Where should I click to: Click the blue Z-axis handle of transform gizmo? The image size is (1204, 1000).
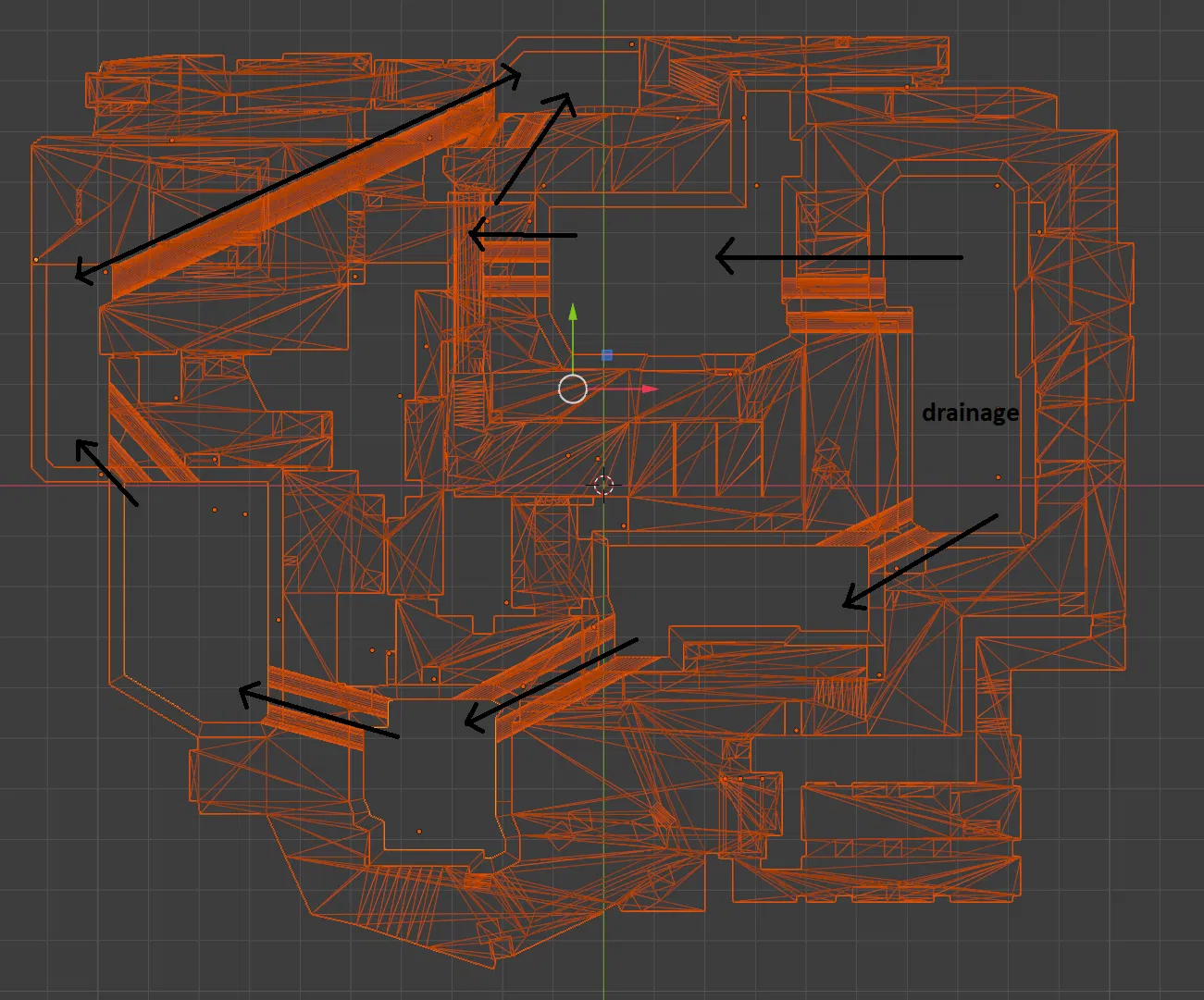[607, 355]
